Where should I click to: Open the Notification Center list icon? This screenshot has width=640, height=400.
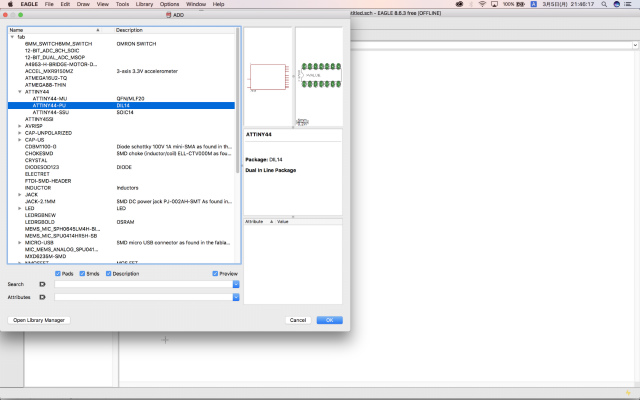point(628,4)
